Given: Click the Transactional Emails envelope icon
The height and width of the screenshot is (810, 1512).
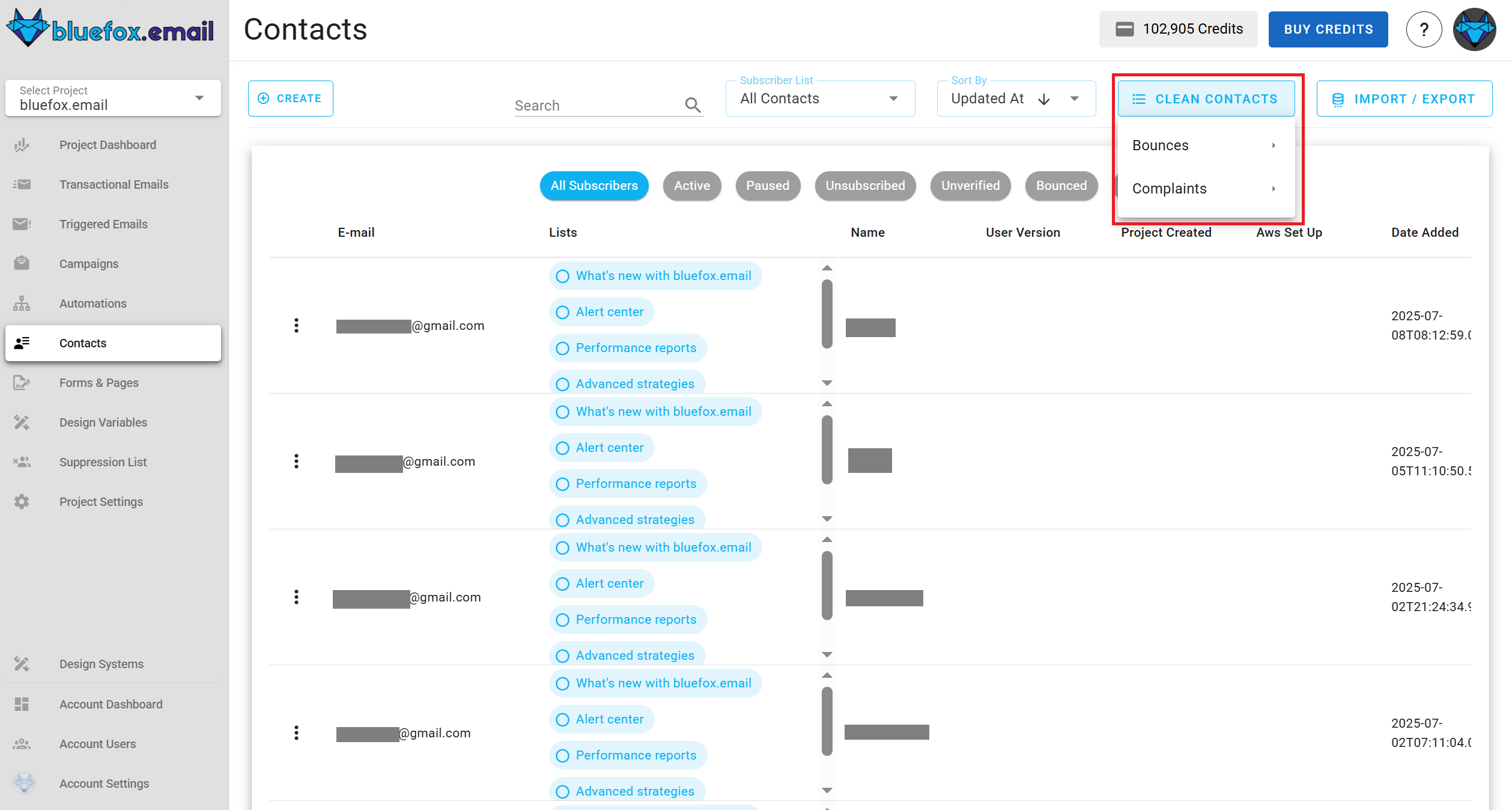Looking at the screenshot, I should pos(22,184).
